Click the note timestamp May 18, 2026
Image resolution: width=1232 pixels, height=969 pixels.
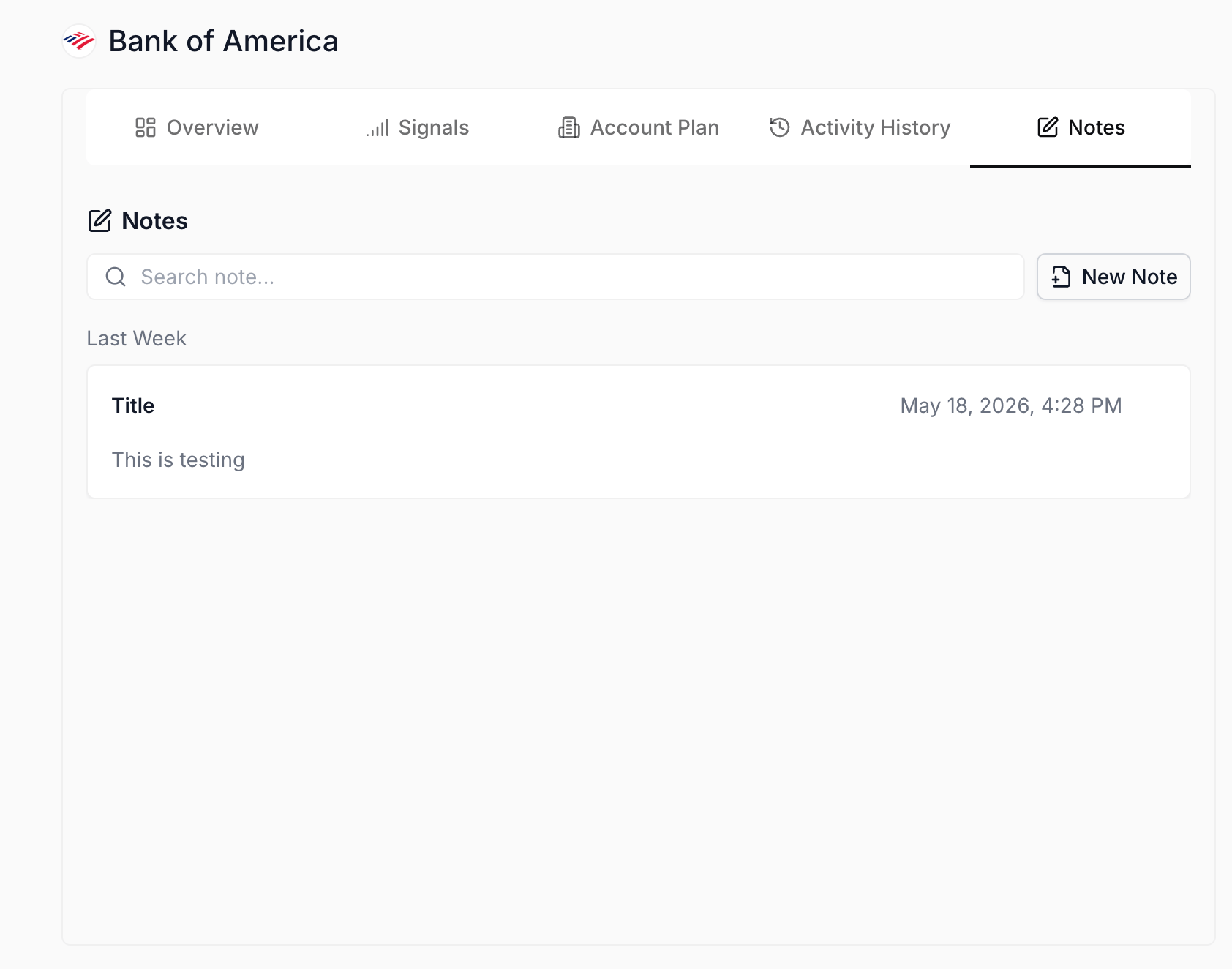[1011, 405]
